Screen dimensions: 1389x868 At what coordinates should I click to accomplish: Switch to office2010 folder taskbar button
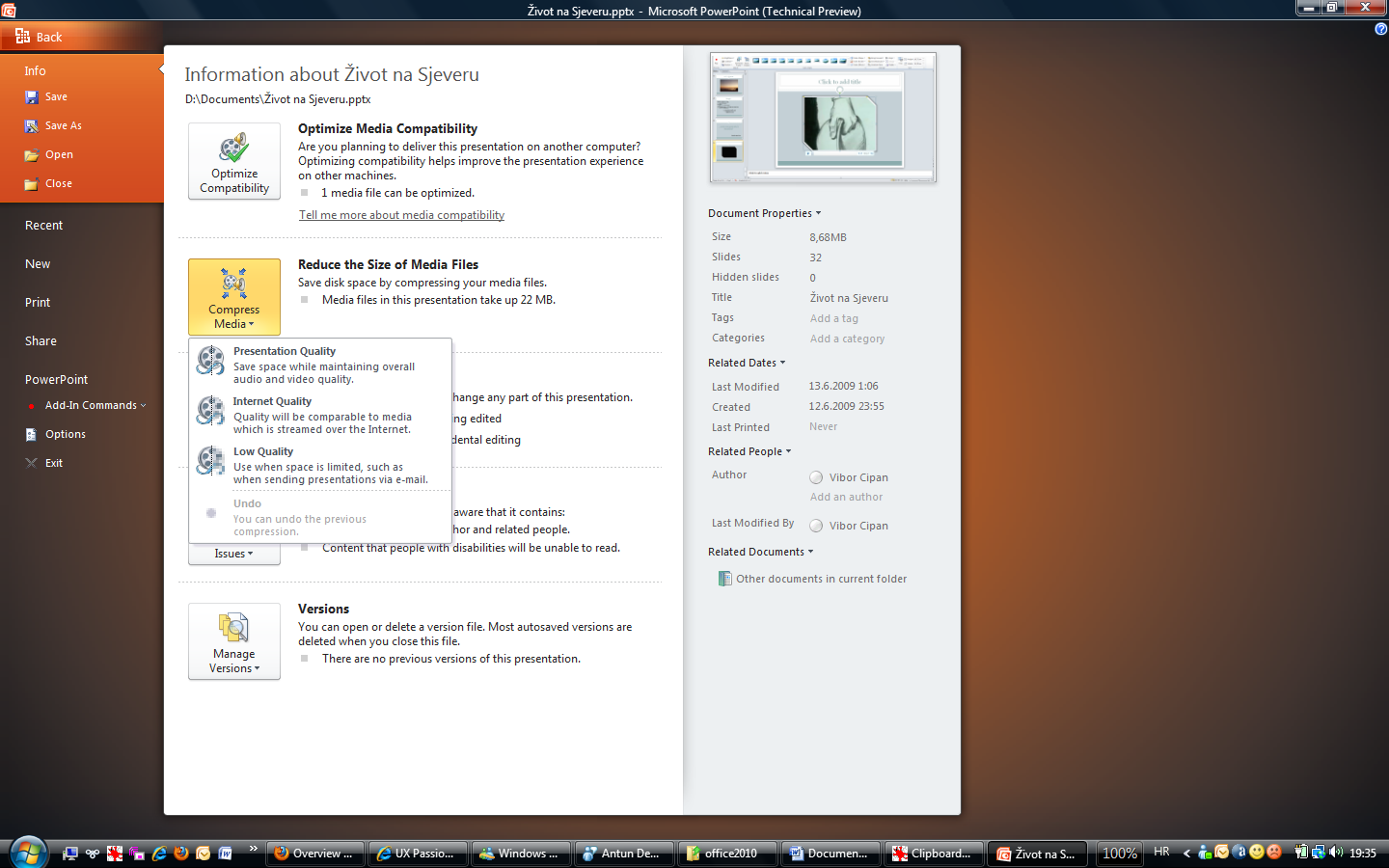pyautogui.click(x=727, y=854)
